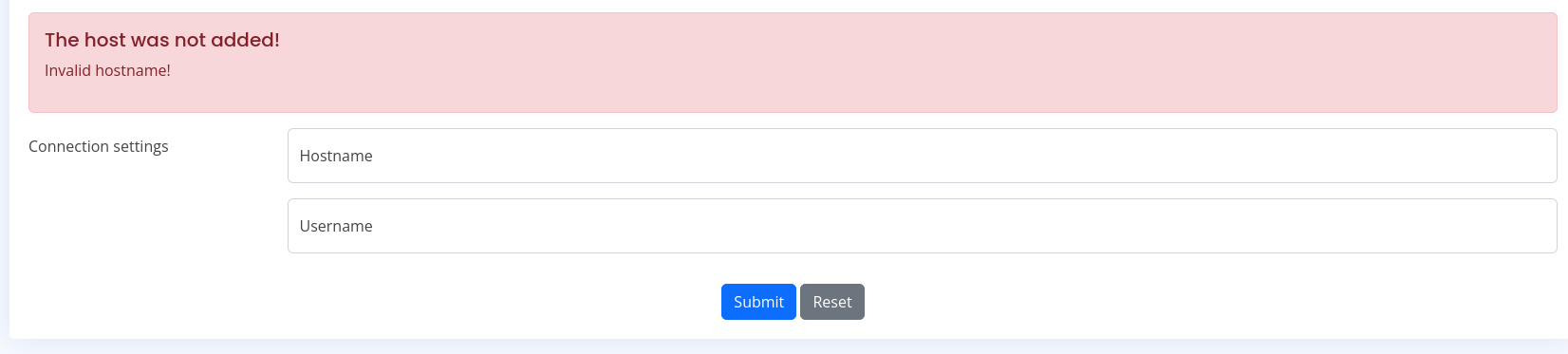Screen dimensions: 1568x354
Task: Activate the first connection settings field
Action: [x=922, y=156]
